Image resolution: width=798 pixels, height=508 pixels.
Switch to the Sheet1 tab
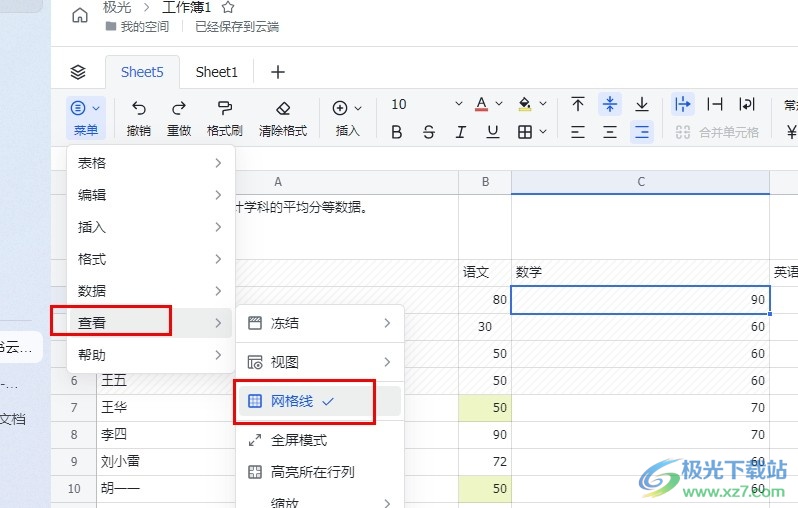216,72
